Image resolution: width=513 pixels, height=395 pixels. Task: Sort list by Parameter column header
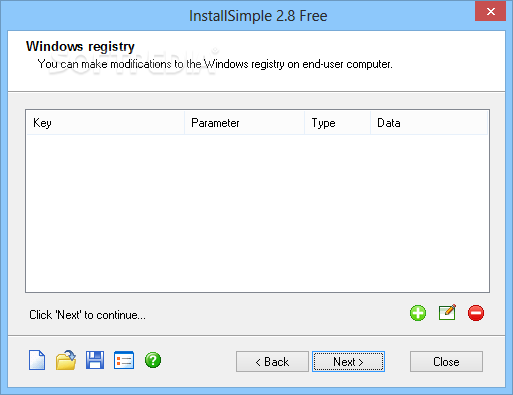244,123
